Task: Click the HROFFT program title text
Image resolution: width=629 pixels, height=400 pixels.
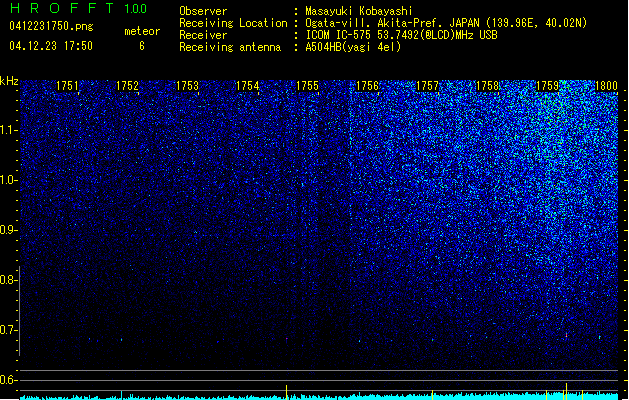Action: [61, 8]
